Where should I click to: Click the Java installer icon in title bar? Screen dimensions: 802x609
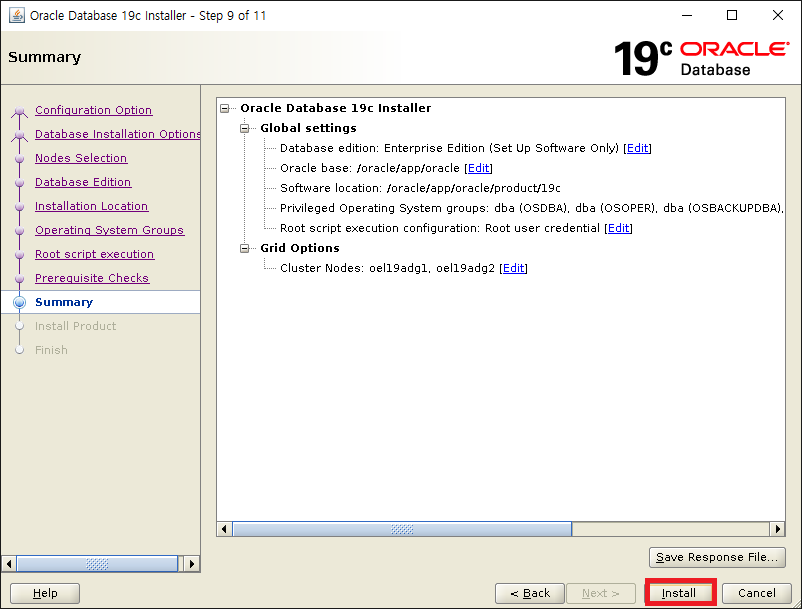(x=16, y=15)
